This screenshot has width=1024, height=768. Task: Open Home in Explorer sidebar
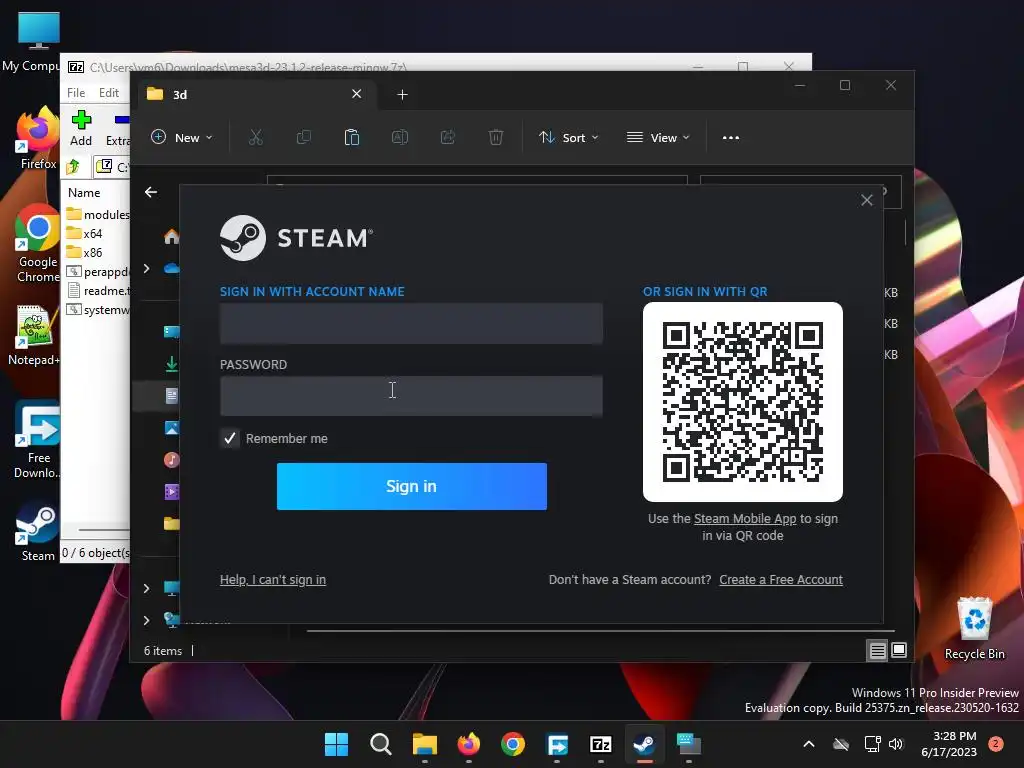tap(172, 236)
